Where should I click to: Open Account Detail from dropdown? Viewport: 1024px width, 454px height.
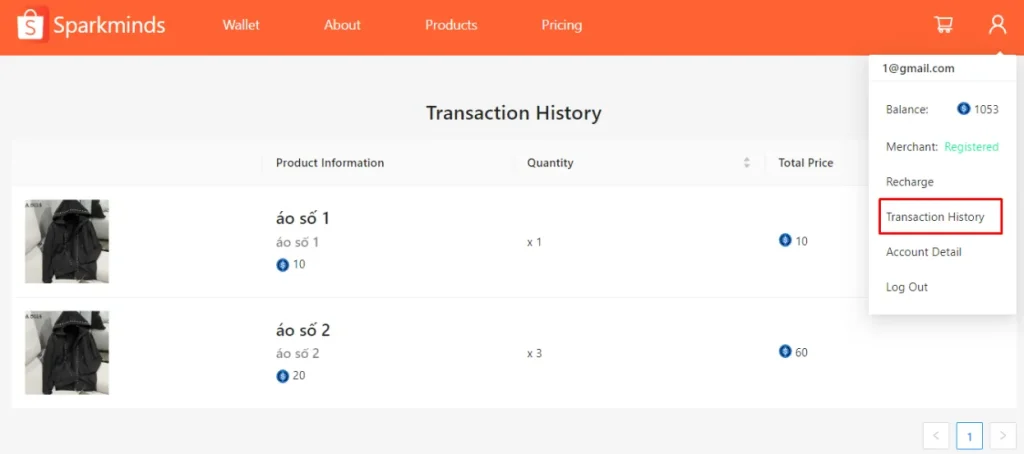[923, 252]
